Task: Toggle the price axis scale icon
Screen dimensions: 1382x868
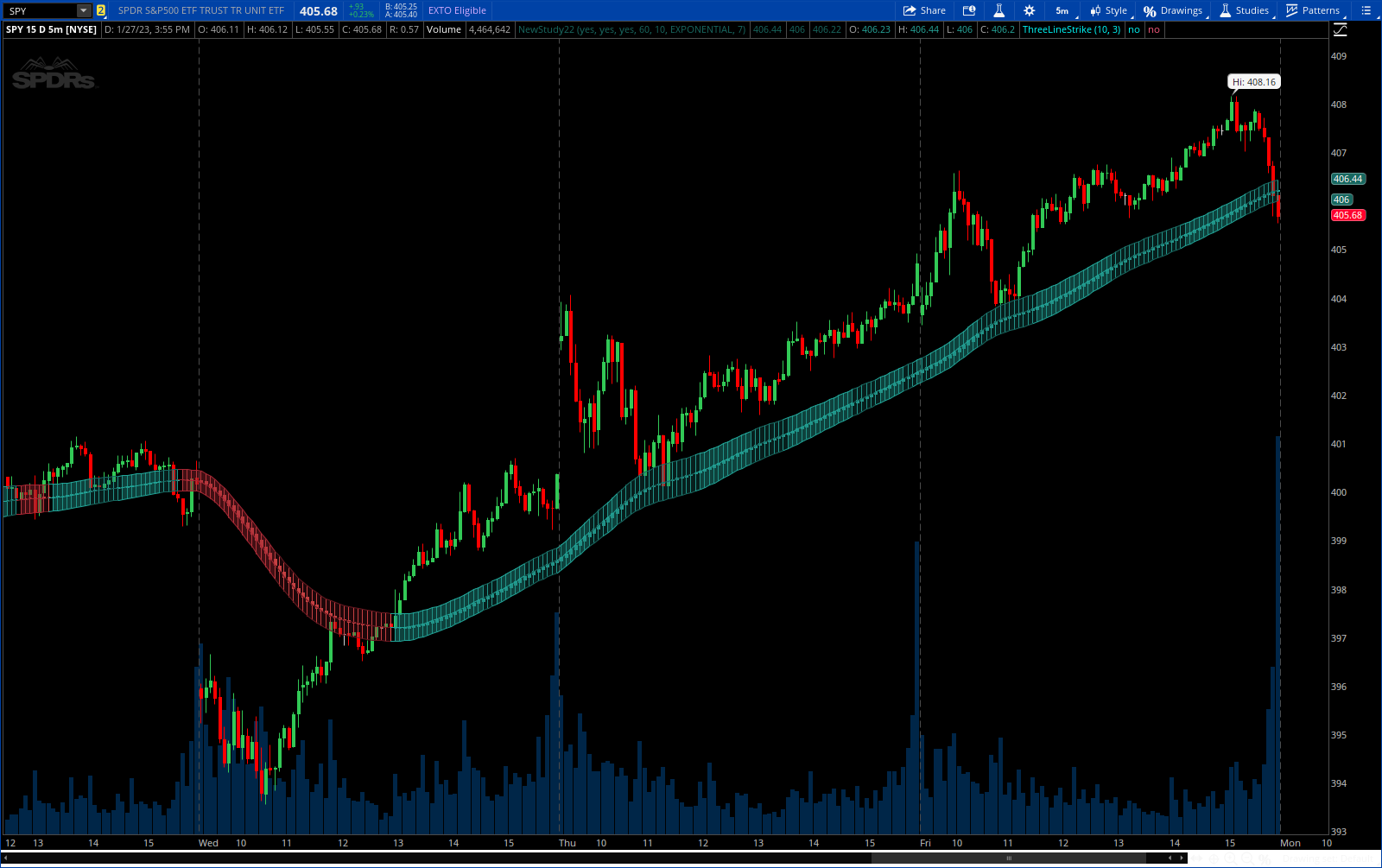Action: pyautogui.click(x=1340, y=30)
